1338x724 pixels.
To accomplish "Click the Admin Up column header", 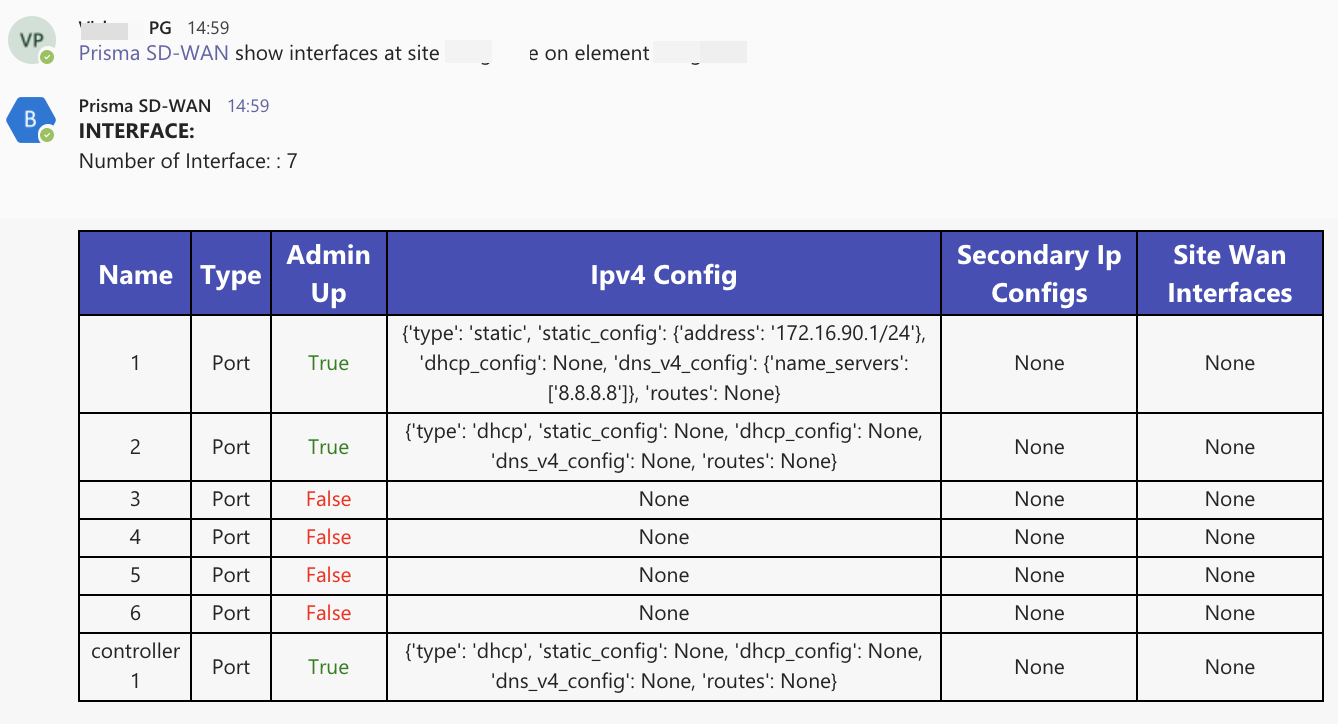I will point(328,274).
